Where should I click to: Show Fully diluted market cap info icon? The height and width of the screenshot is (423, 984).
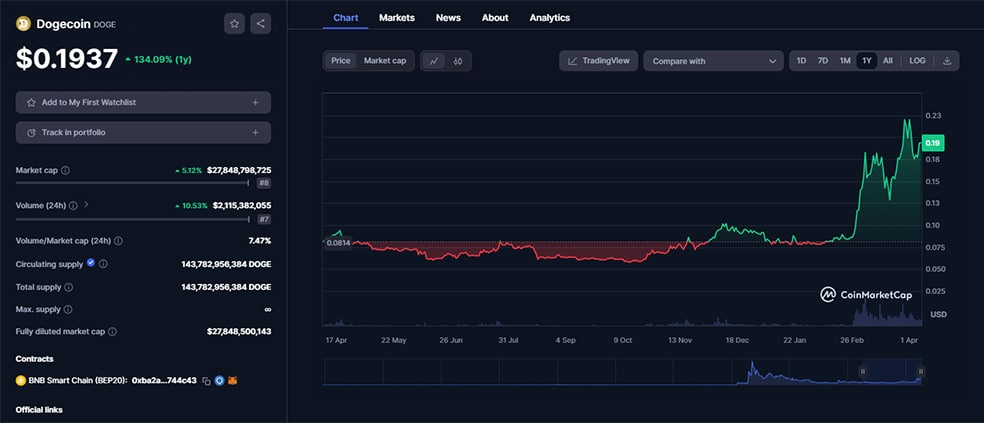[112, 331]
